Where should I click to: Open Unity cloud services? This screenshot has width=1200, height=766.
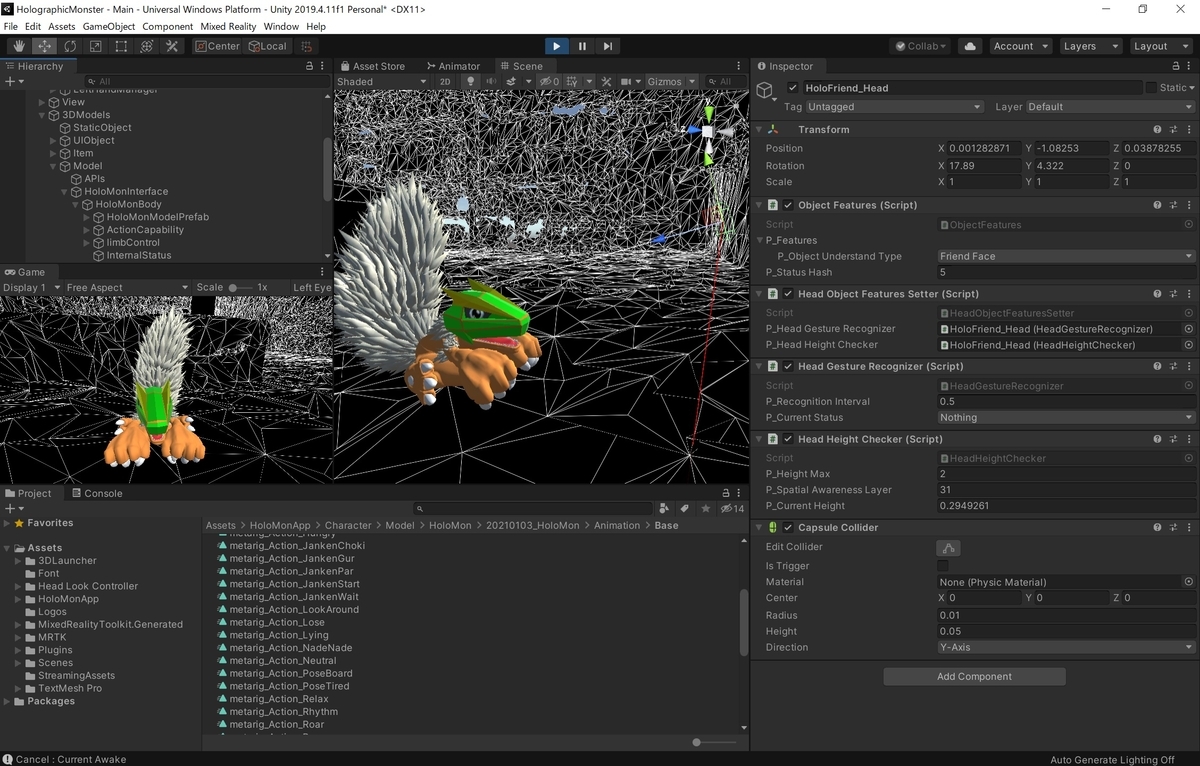[969, 46]
